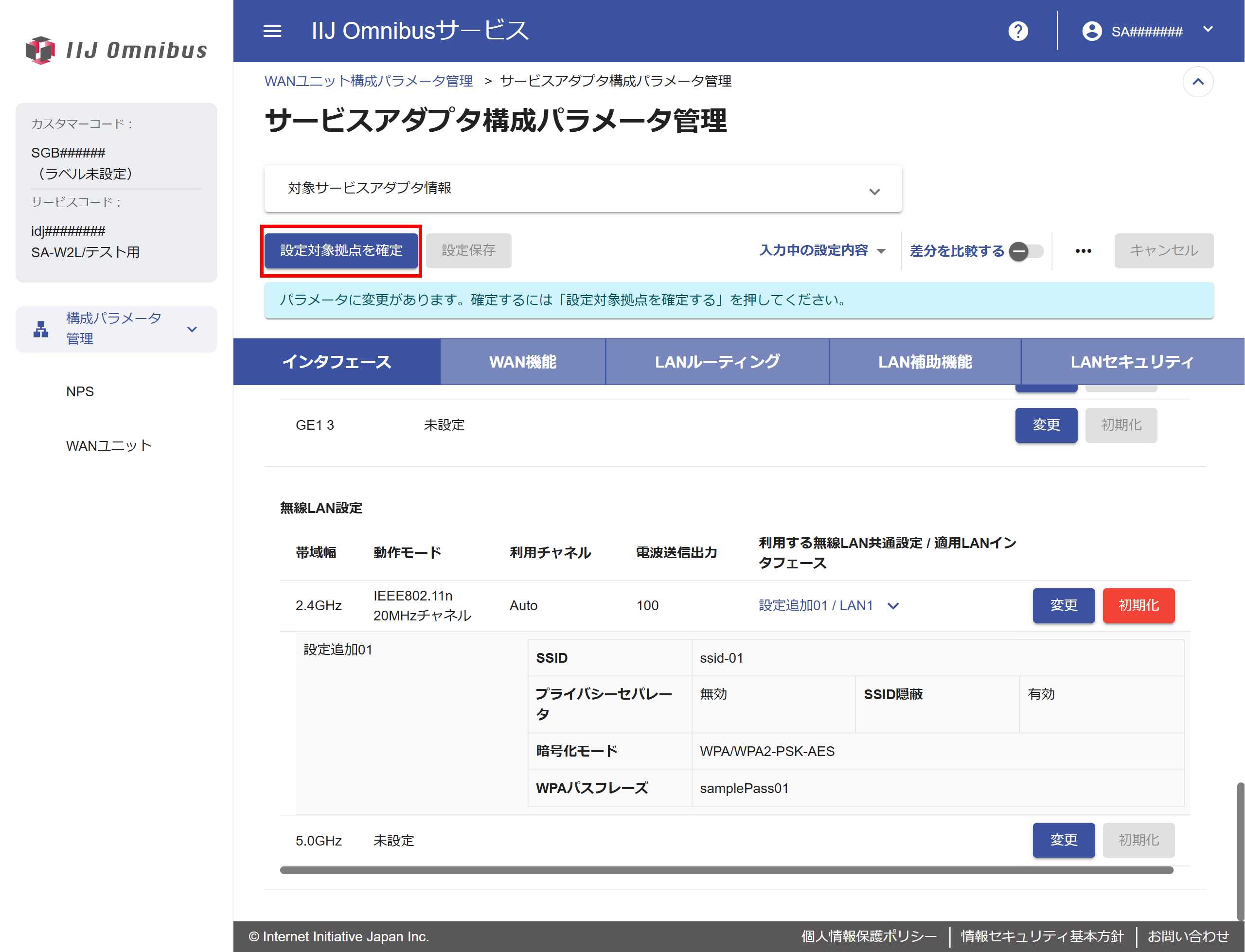Open the 入力中の設定内容 dropdown
The image size is (1245, 952).
point(822,250)
